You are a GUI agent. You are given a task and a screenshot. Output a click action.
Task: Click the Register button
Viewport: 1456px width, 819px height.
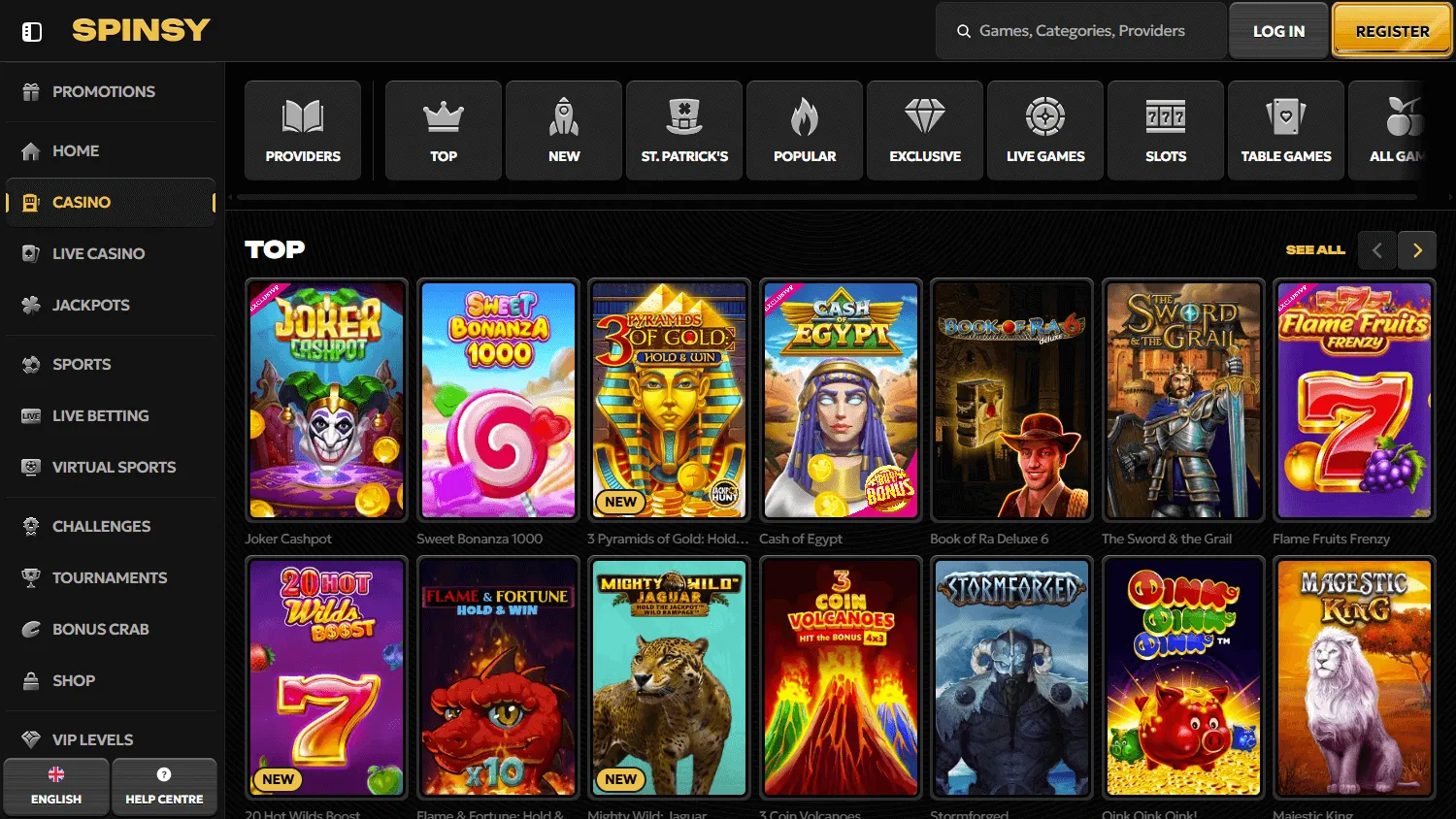[x=1392, y=30]
